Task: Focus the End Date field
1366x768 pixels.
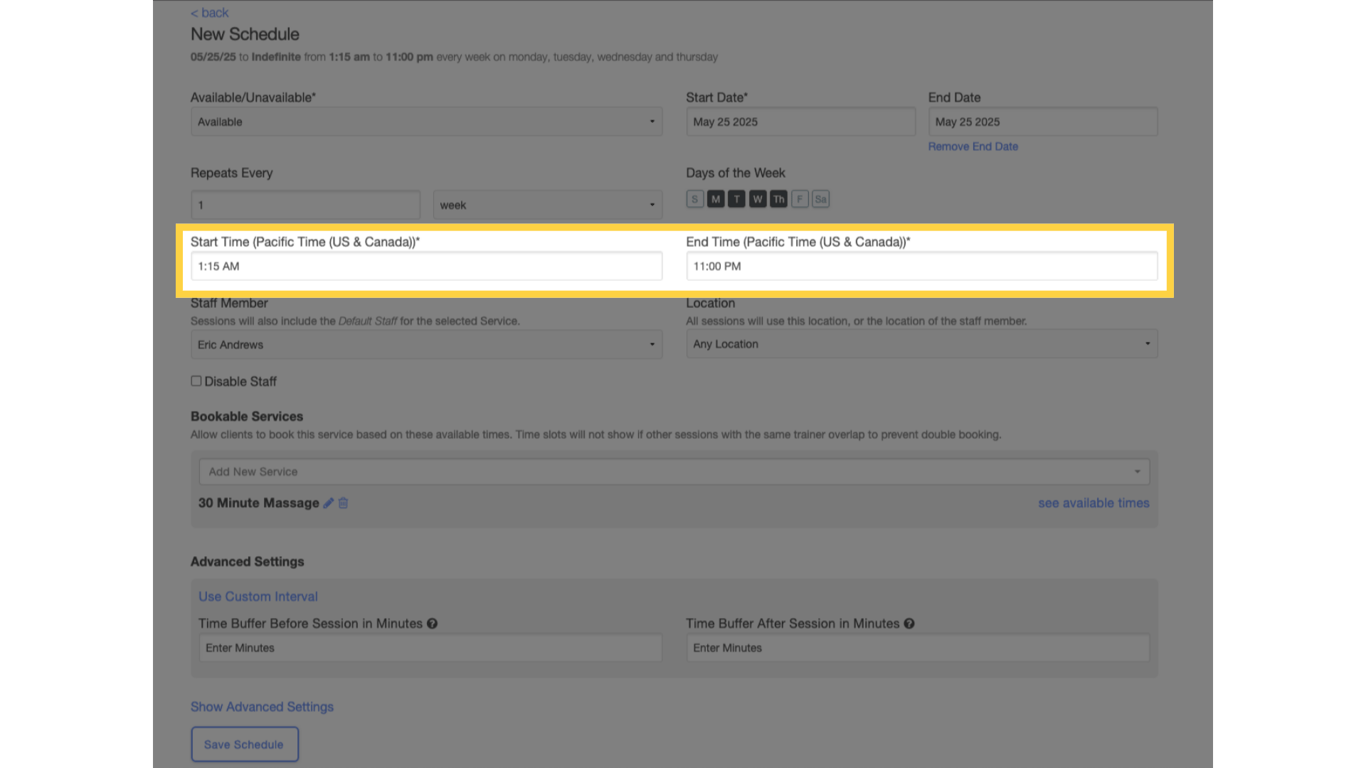Action: point(1043,122)
